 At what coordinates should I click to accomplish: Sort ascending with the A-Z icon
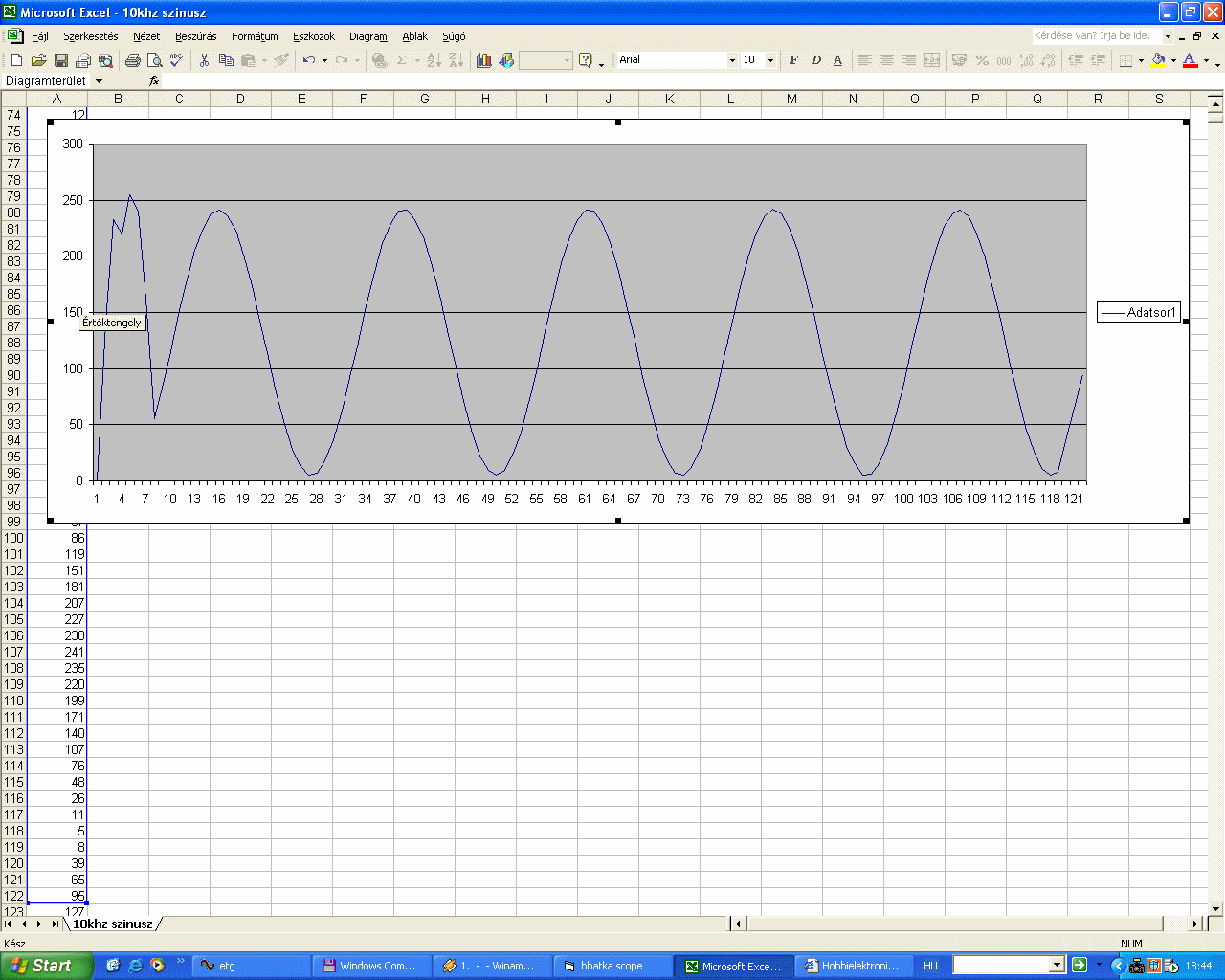point(434,60)
